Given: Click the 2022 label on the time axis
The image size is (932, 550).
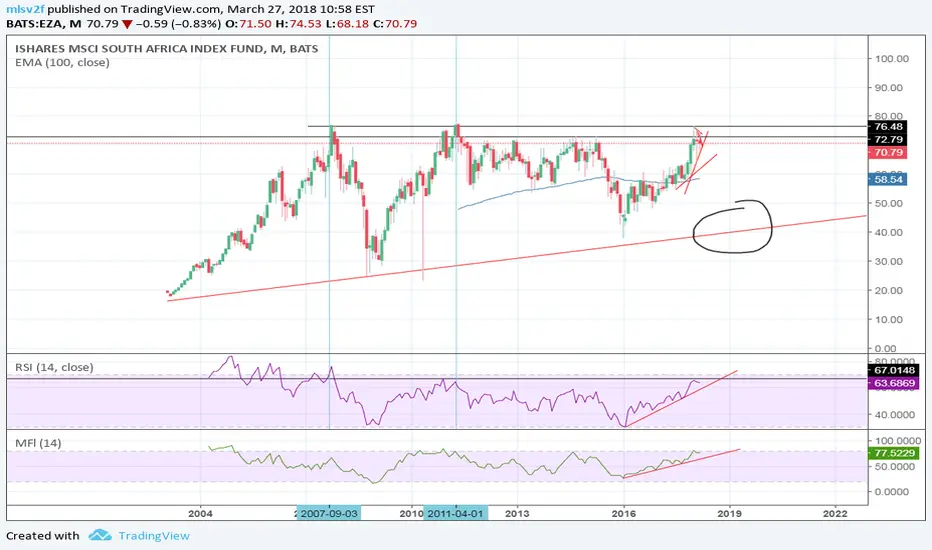Looking at the screenshot, I should 835,513.
